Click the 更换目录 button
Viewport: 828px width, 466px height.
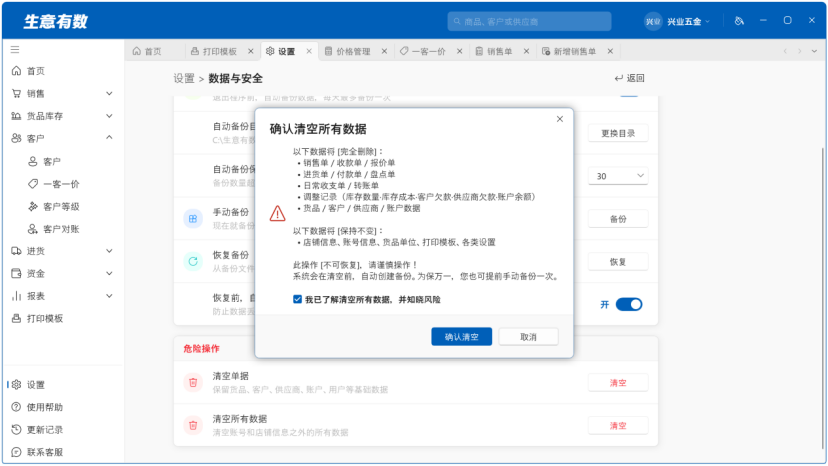click(x=618, y=133)
